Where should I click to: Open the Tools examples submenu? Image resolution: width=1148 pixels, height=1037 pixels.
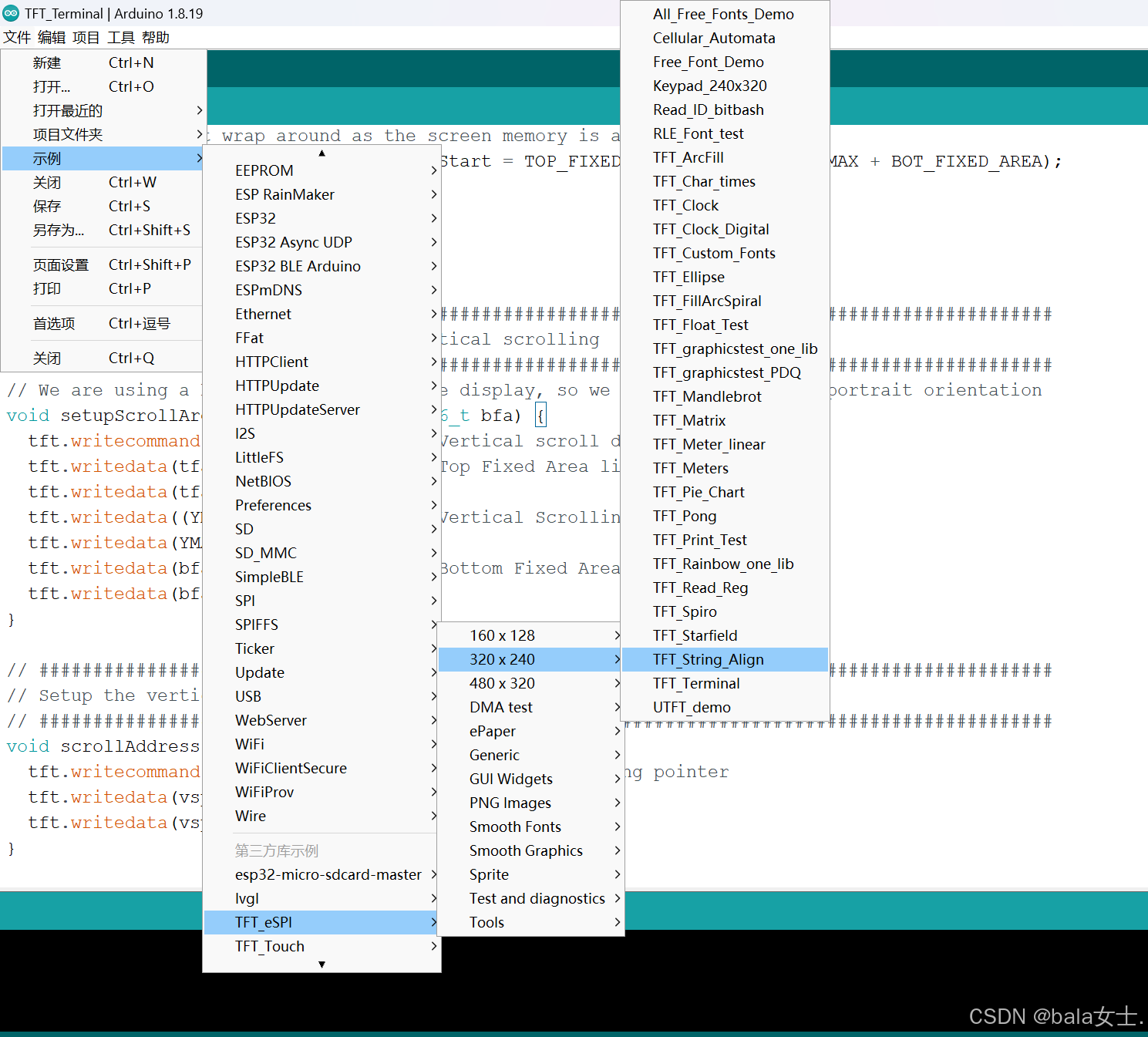(530, 922)
